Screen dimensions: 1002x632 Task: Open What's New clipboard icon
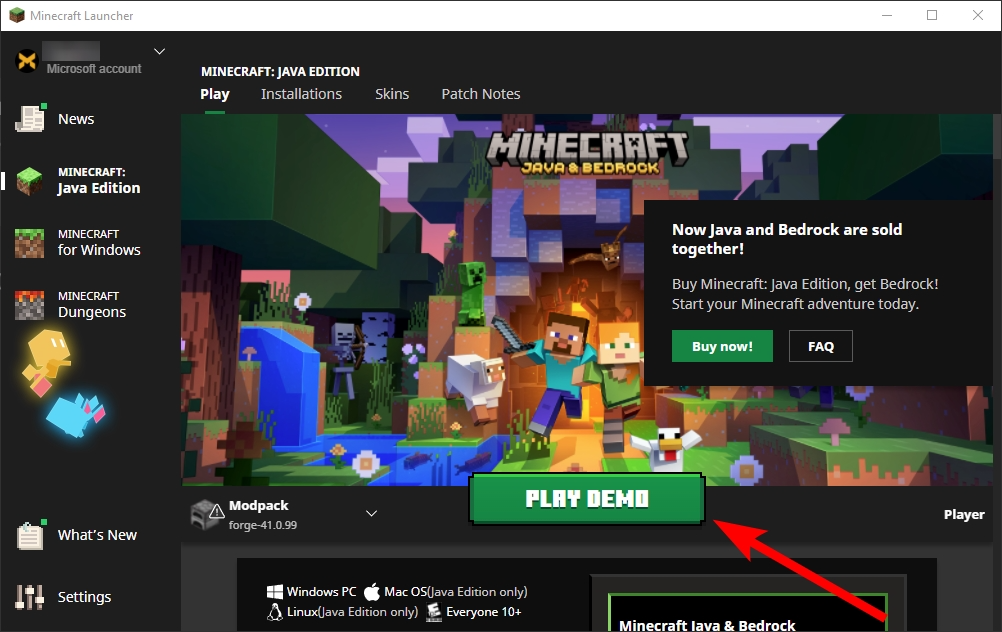(x=30, y=535)
